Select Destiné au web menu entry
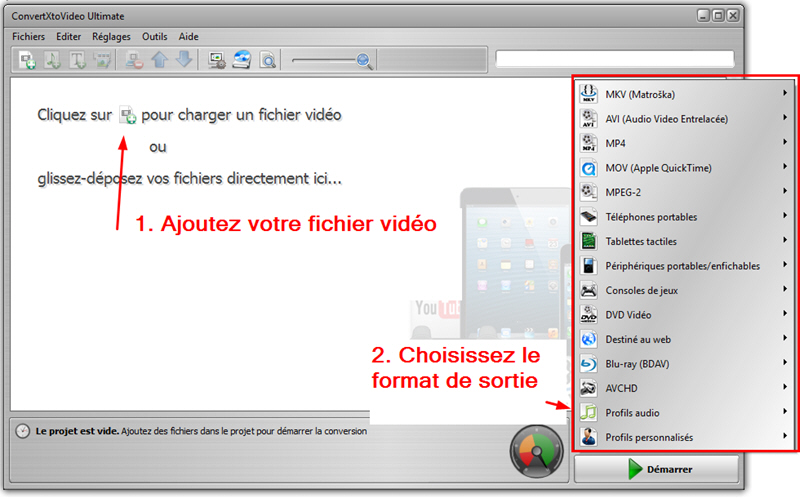800x498 pixels. tap(685, 339)
